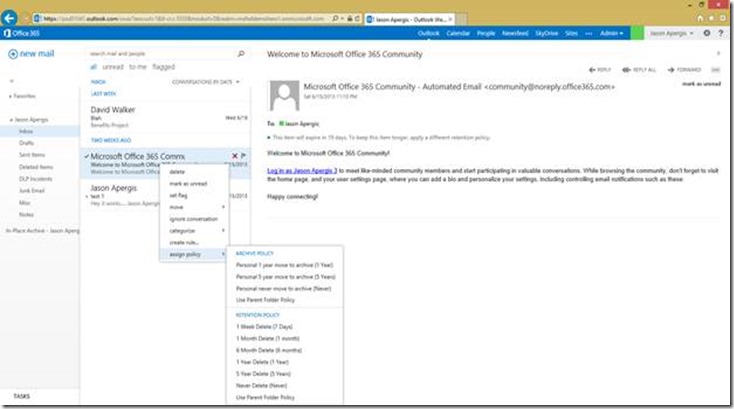Expand the Favorites folder group

(x=10, y=96)
